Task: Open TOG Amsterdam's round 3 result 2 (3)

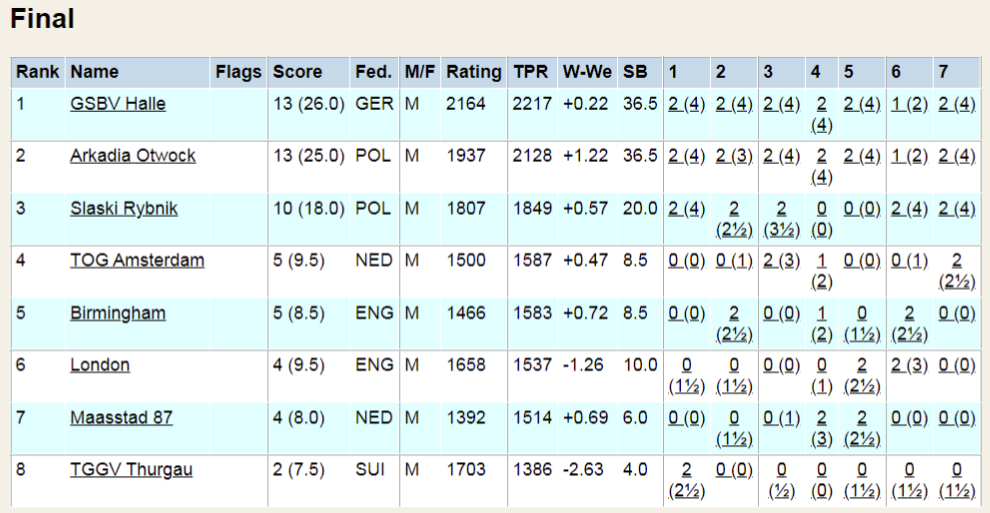Action: pos(781,261)
